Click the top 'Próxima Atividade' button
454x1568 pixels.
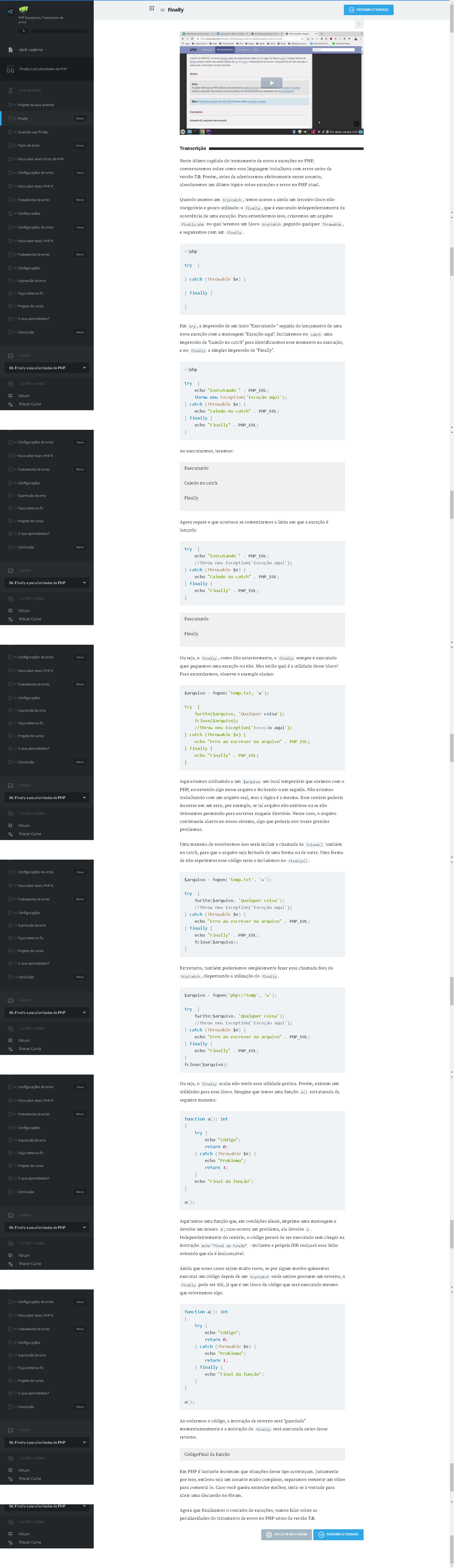(368, 10)
